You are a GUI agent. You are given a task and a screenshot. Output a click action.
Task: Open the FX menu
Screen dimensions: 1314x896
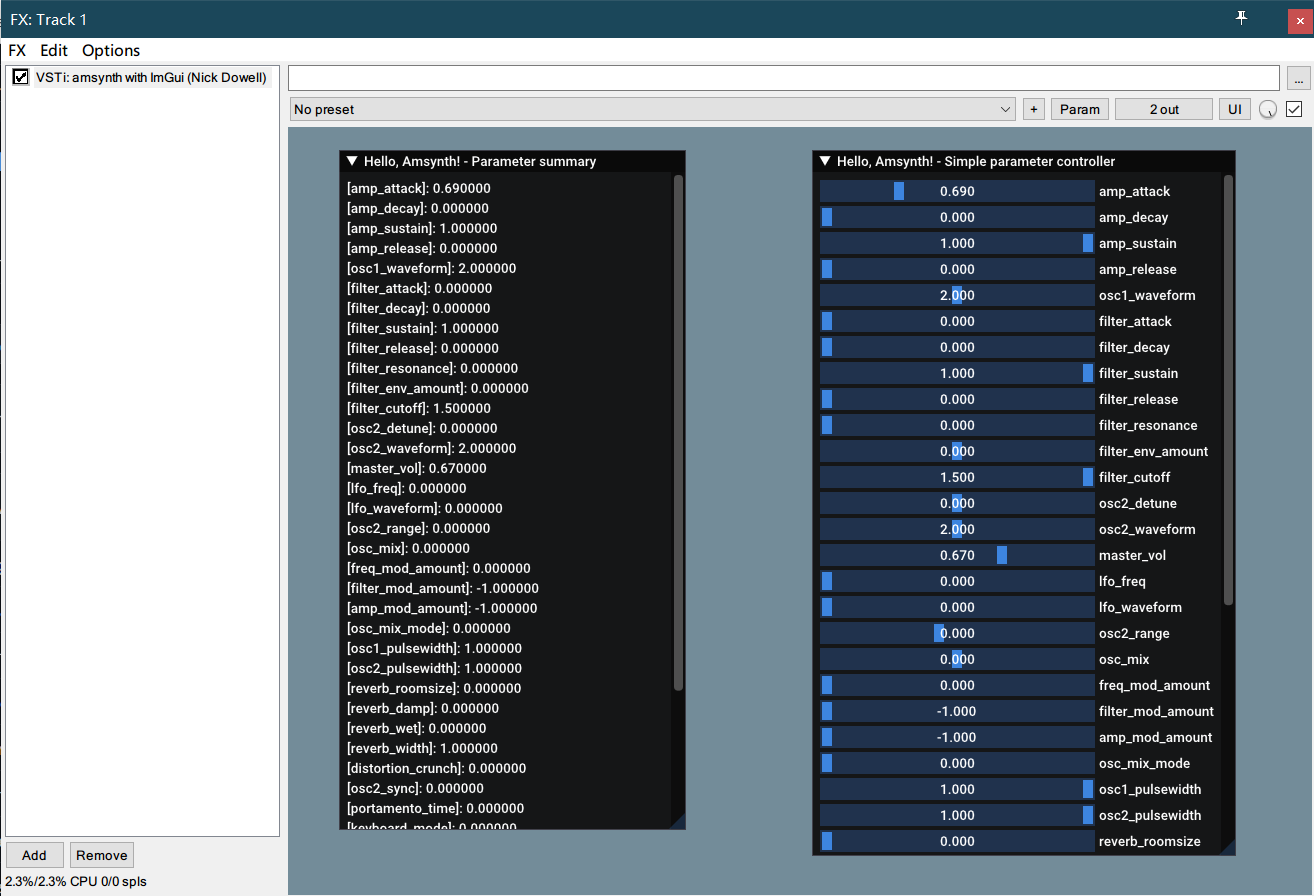coord(17,50)
